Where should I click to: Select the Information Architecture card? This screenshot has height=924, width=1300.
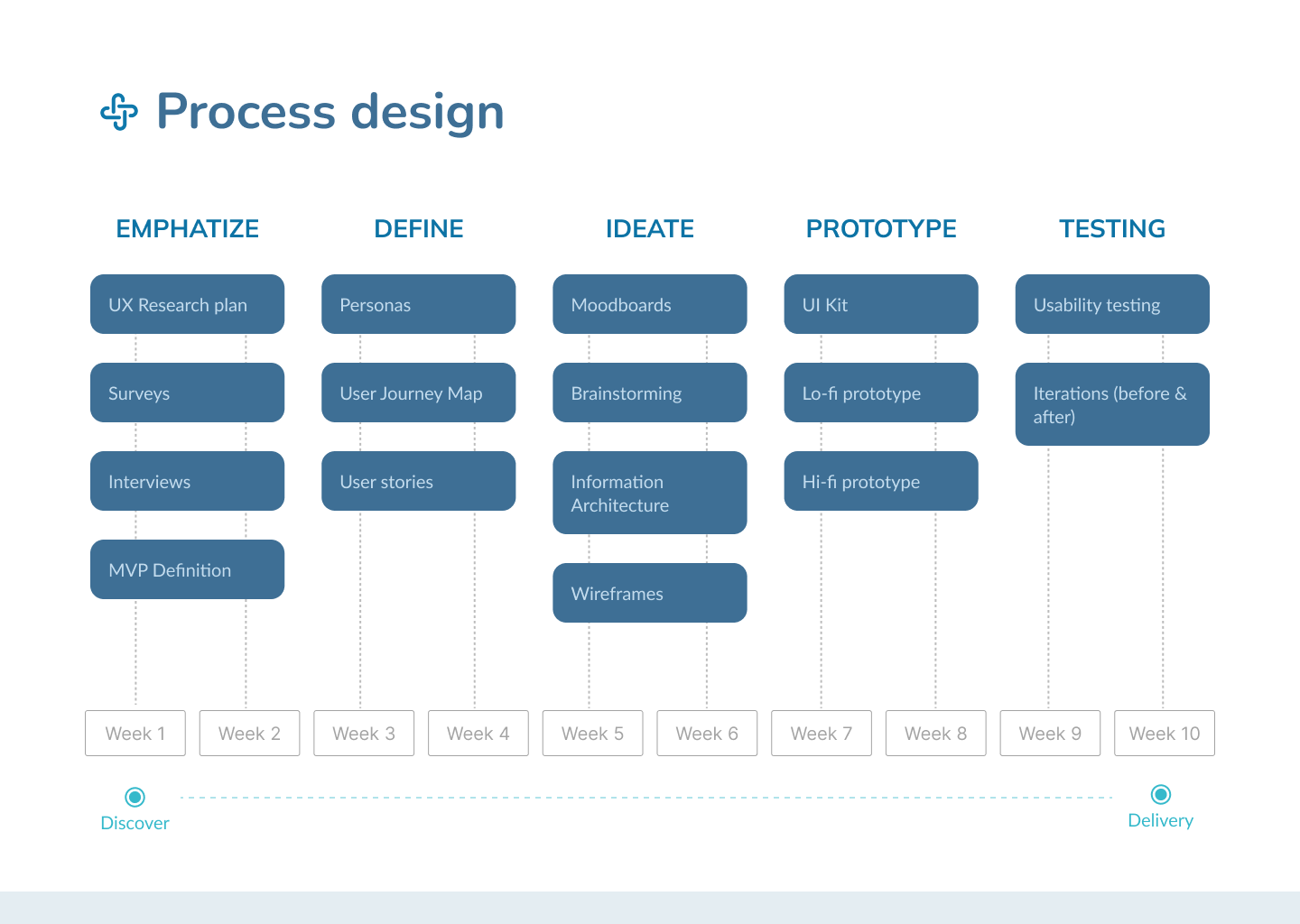click(x=649, y=493)
